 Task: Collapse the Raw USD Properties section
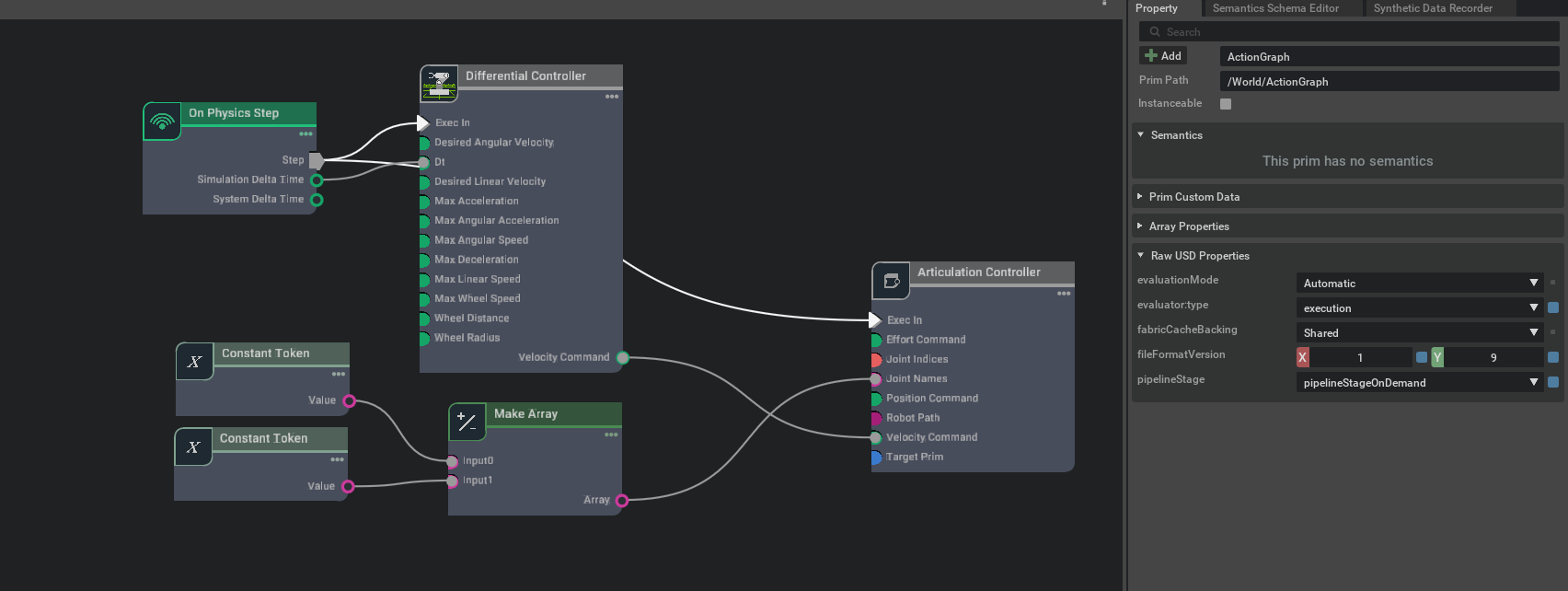1141,256
